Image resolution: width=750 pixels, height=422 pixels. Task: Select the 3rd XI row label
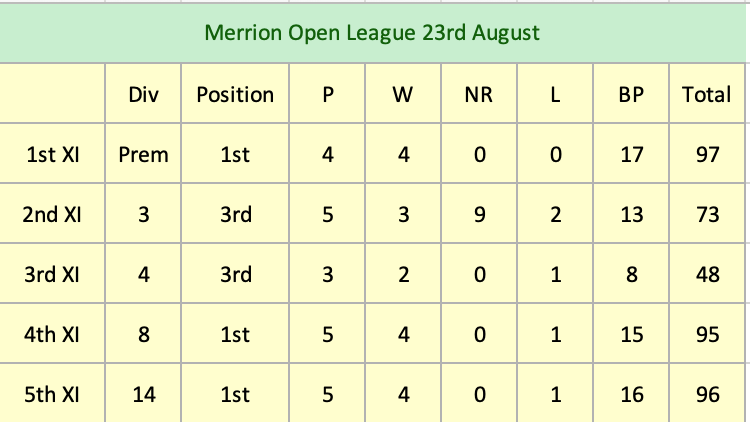point(53,275)
